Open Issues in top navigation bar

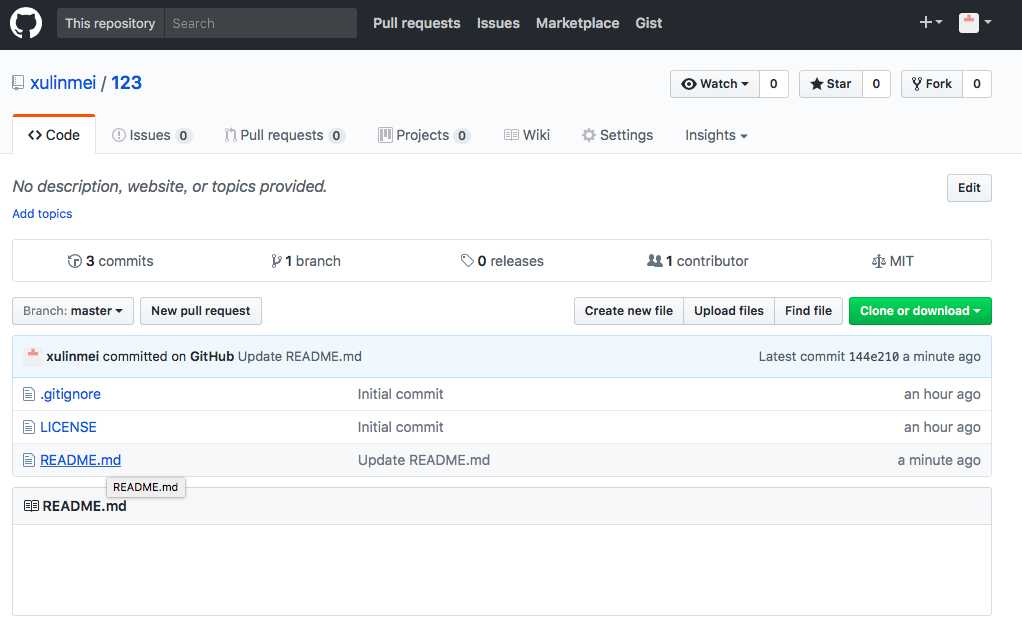tap(498, 23)
